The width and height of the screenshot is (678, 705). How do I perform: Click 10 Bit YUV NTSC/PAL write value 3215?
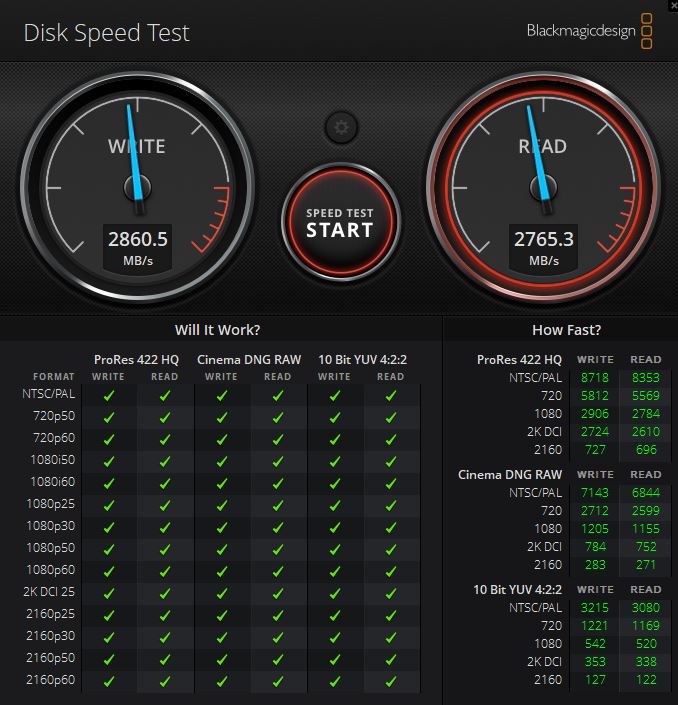[x=594, y=608]
